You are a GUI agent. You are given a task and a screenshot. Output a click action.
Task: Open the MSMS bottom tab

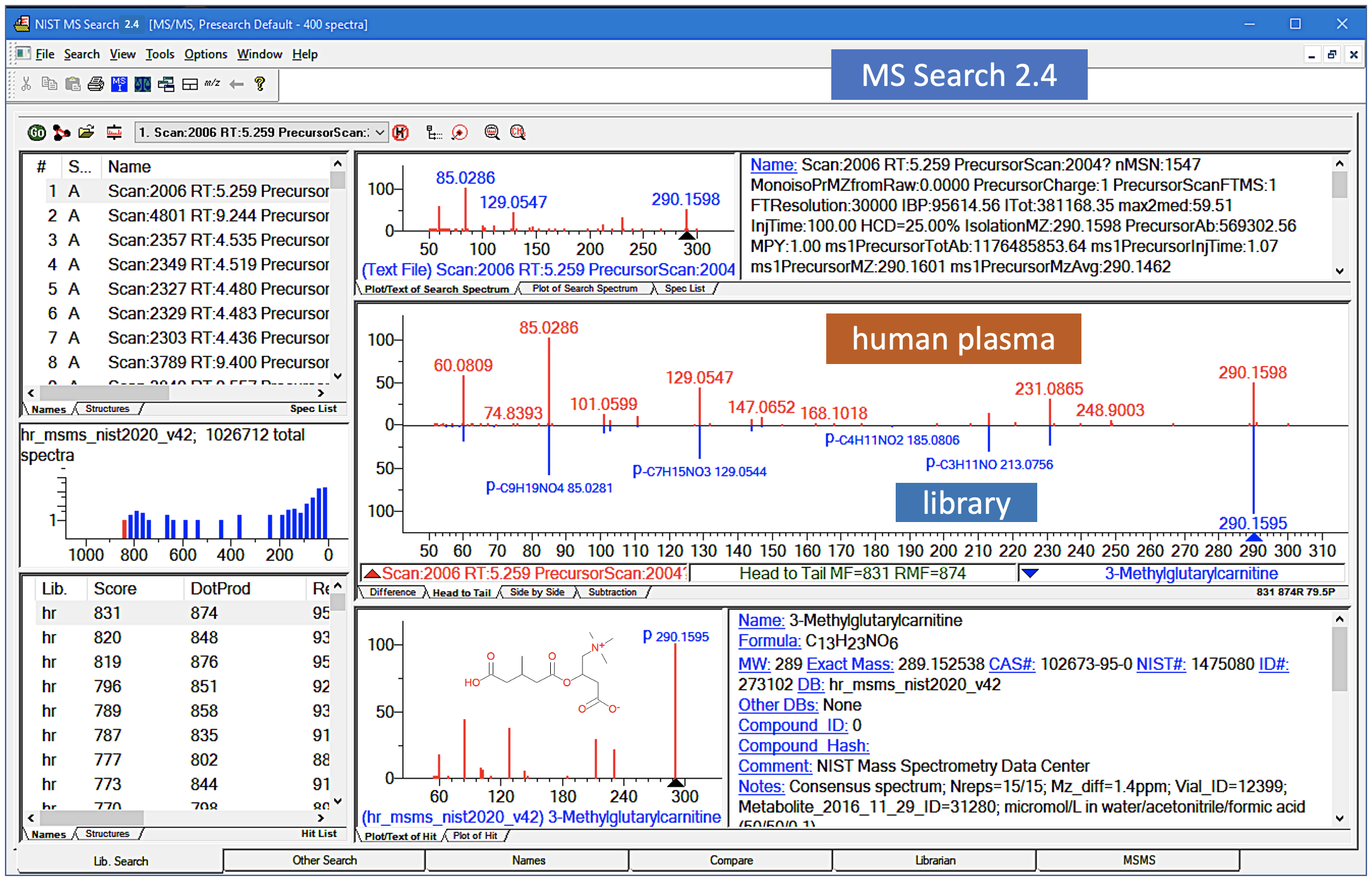[x=1139, y=860]
